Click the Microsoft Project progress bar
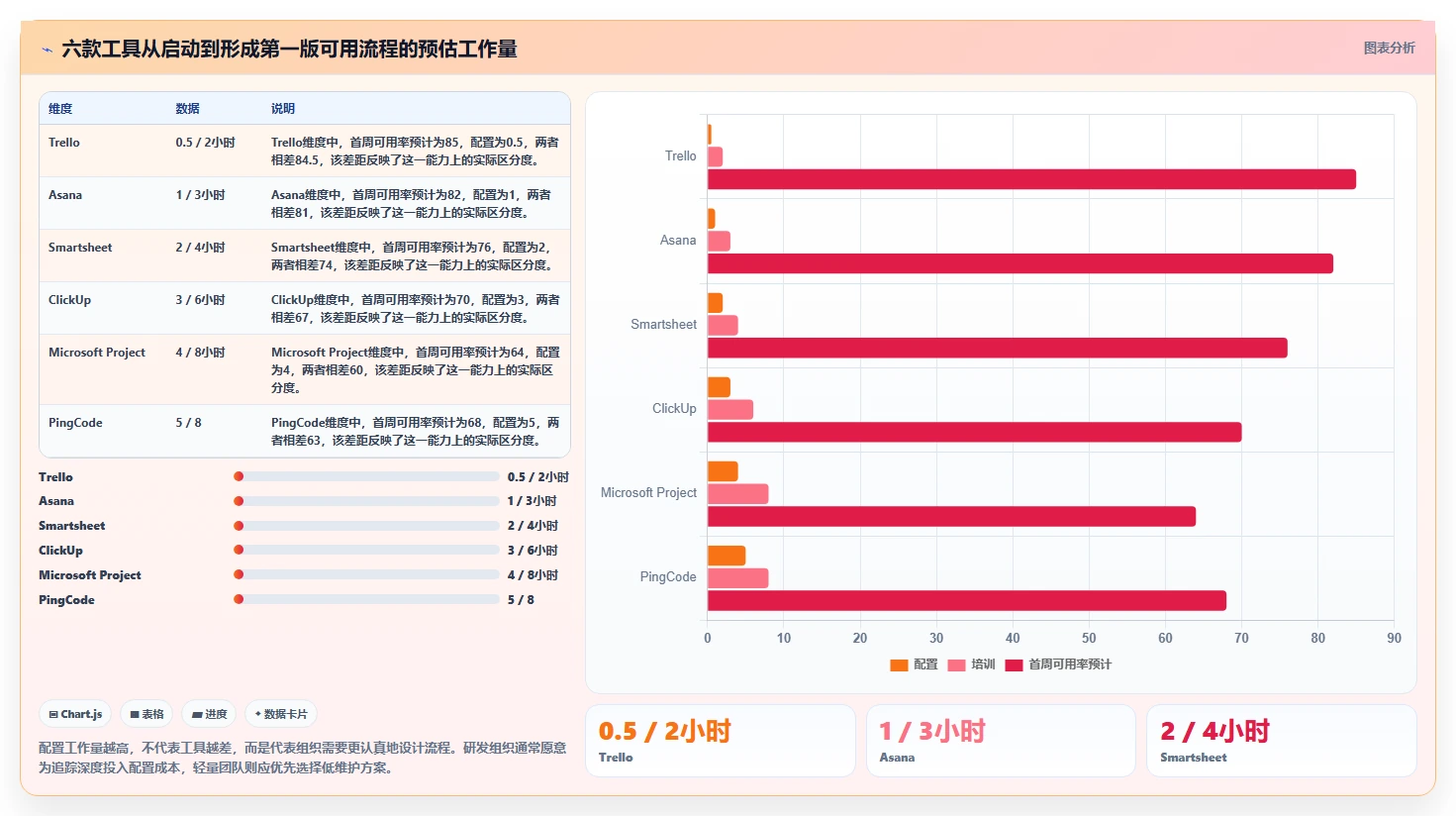1456x816 pixels. point(366,574)
